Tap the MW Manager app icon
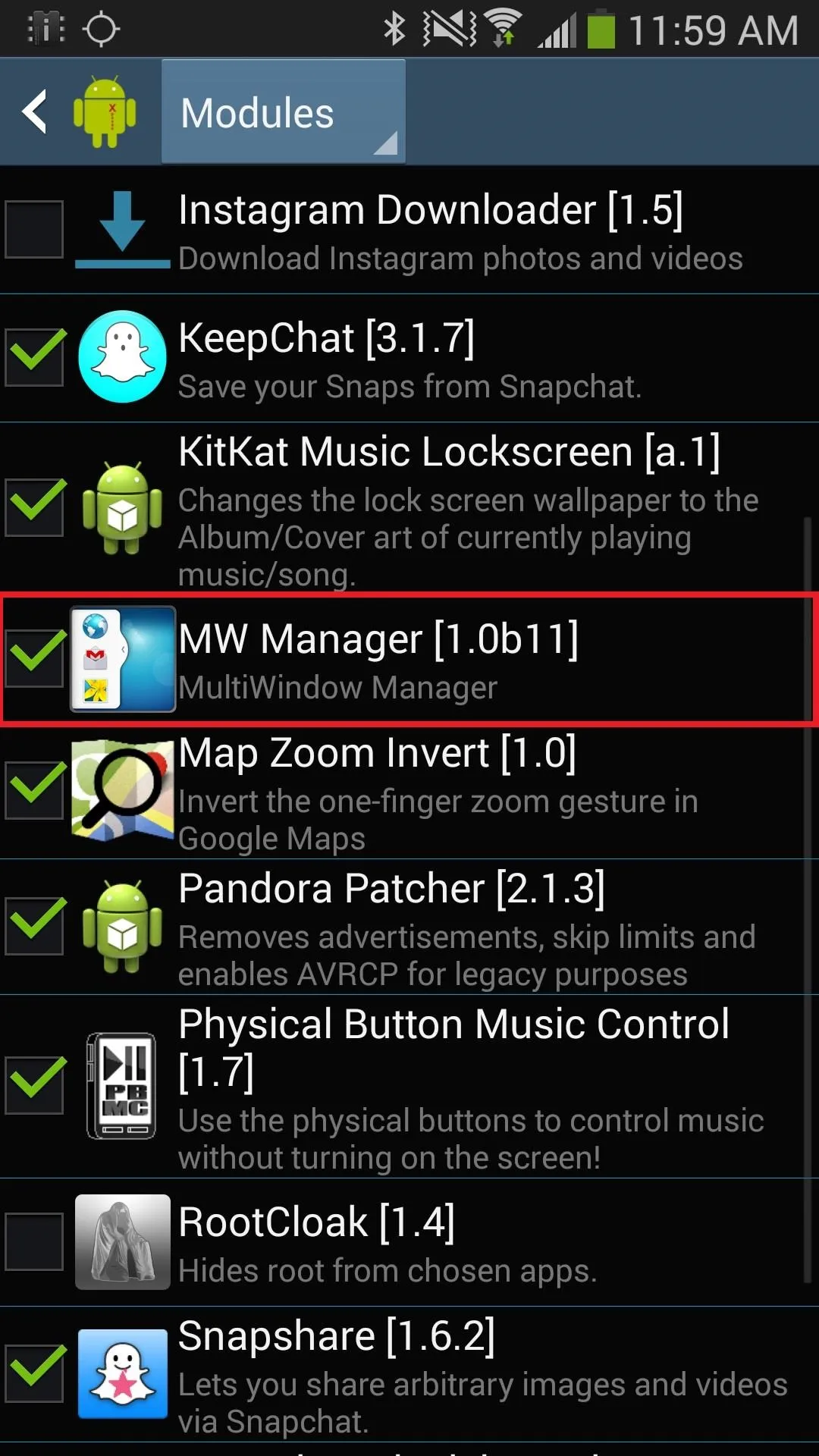This screenshot has width=819, height=1456. 123,659
